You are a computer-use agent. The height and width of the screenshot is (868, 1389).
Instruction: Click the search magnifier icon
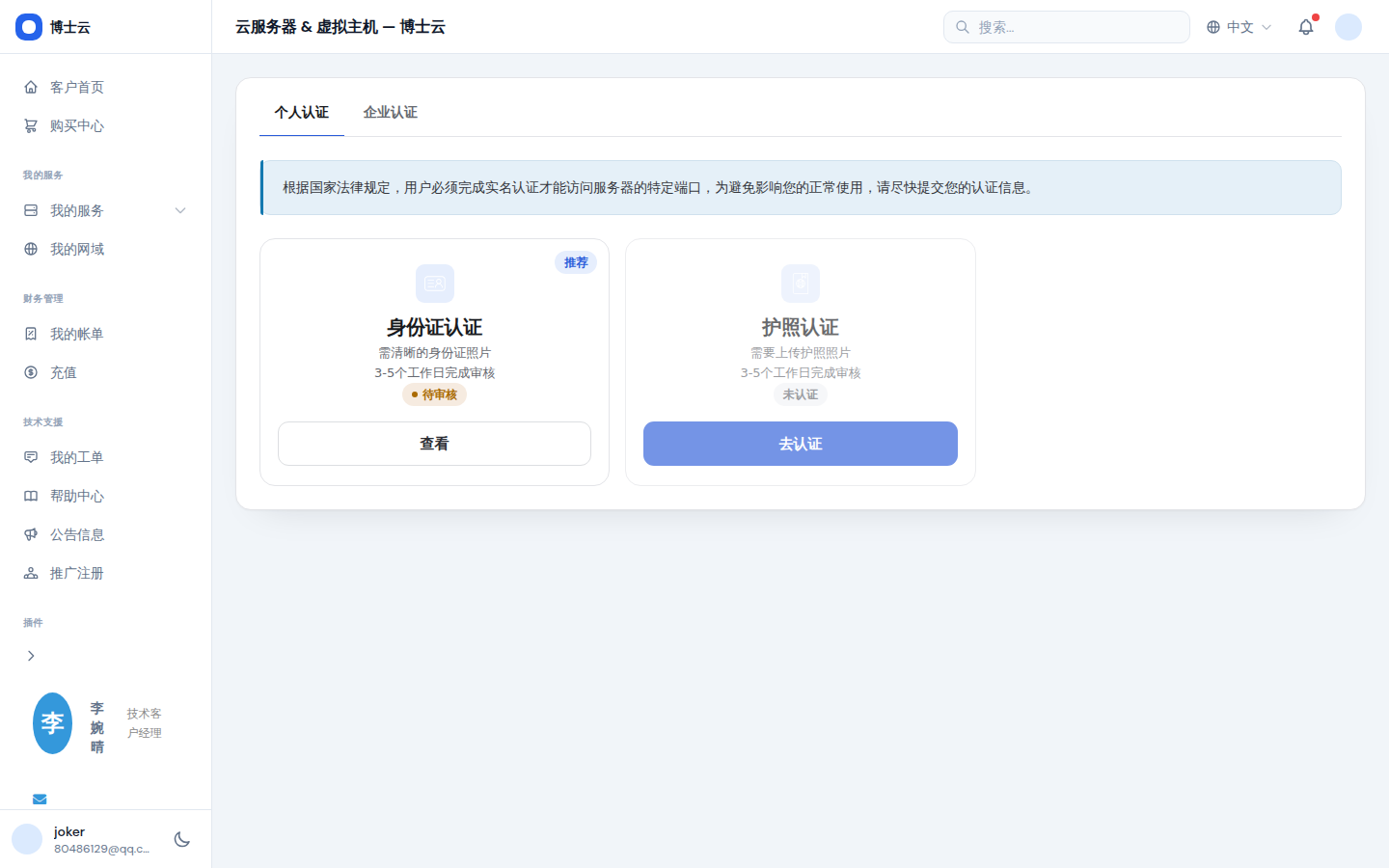click(963, 27)
